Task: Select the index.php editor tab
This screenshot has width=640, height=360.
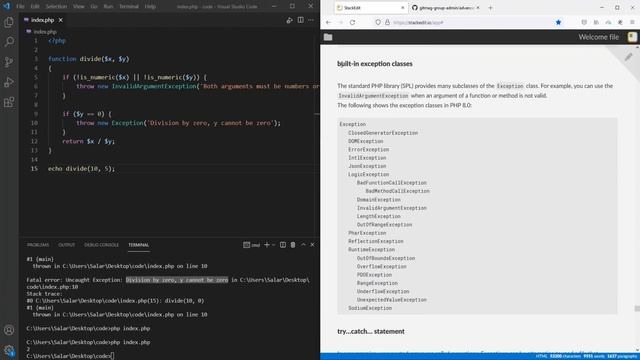Action: pos(43,20)
